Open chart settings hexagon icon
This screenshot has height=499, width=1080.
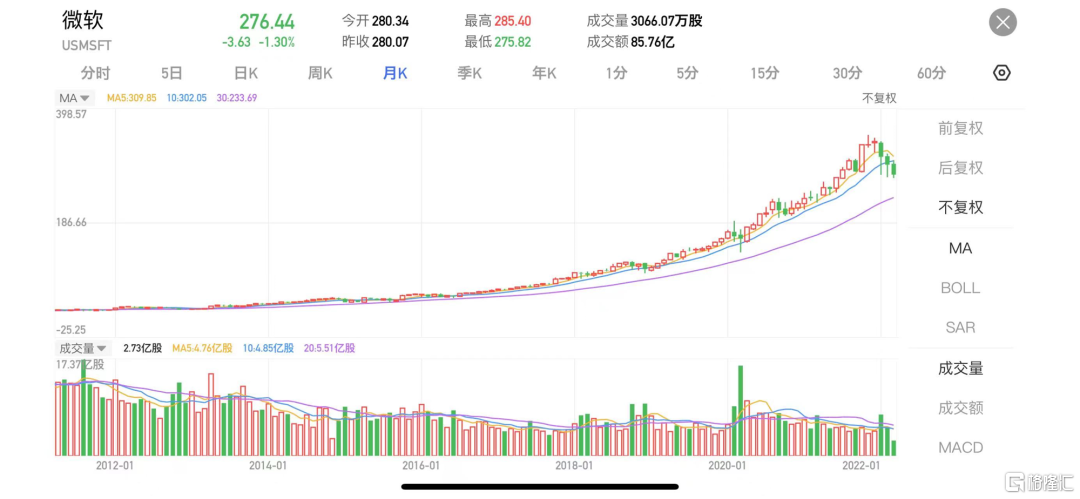[1002, 73]
